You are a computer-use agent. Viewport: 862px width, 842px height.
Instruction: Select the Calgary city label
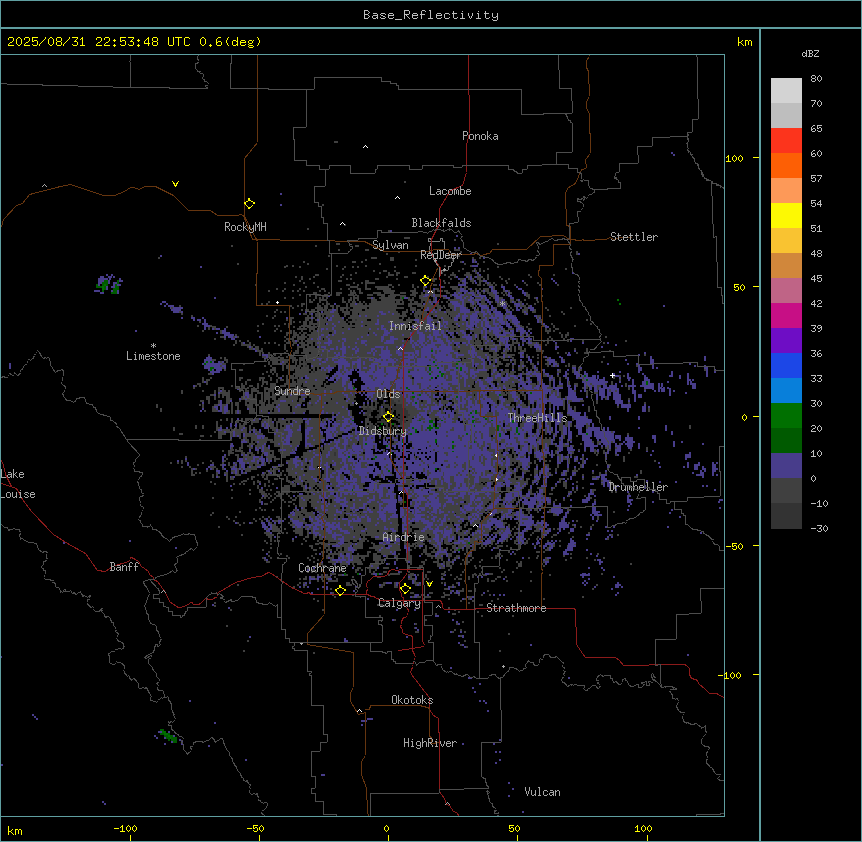pos(399,603)
